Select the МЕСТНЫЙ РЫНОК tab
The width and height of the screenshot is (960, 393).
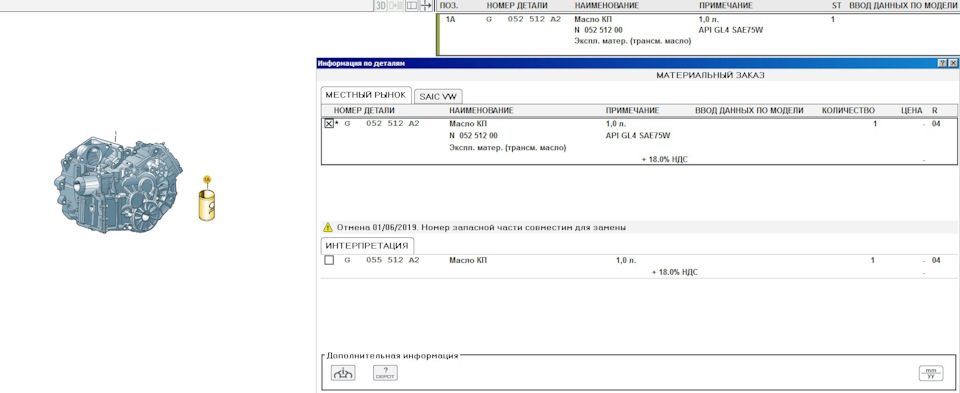366,95
